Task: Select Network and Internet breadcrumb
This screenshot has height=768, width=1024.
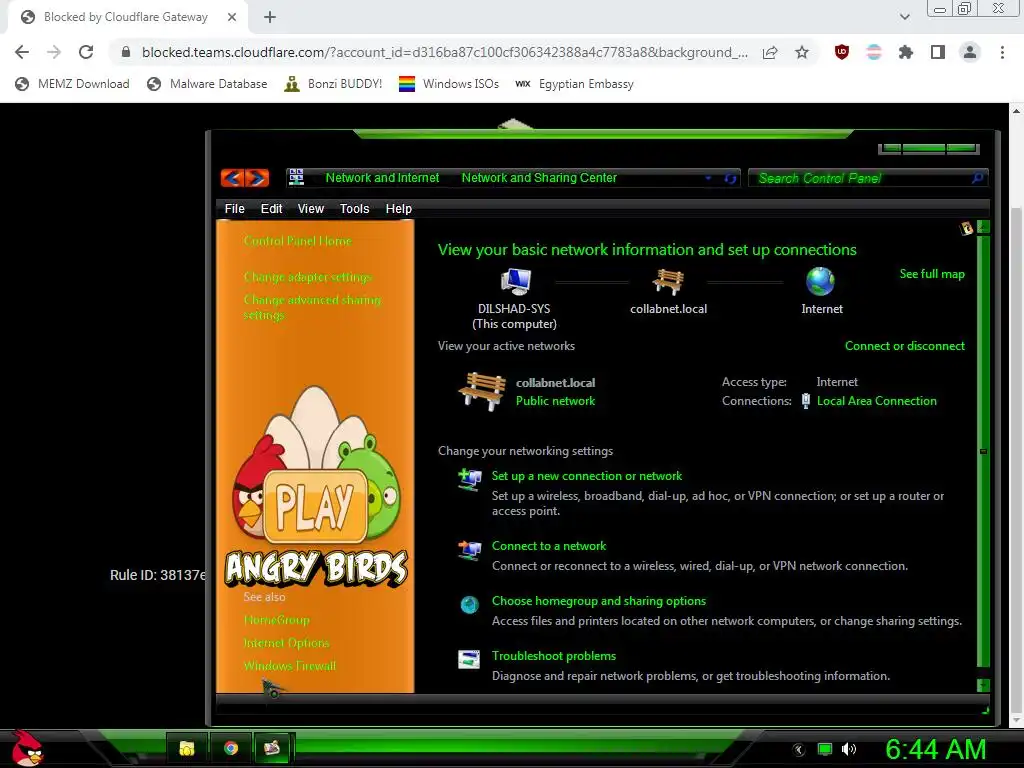Action: point(382,178)
